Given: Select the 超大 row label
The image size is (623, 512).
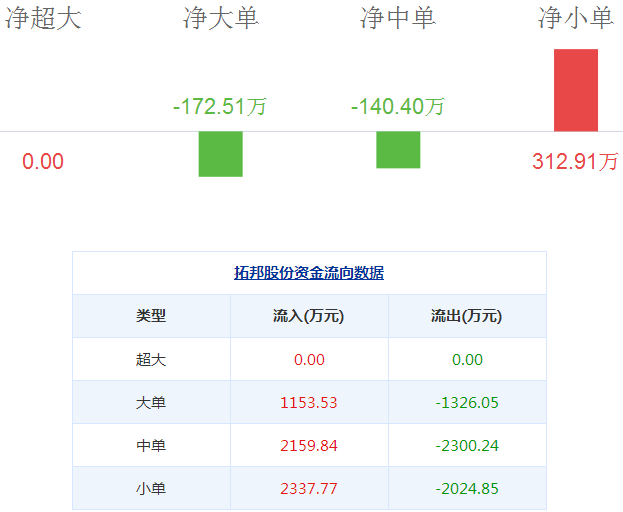Looking at the screenshot, I should click(151, 360).
